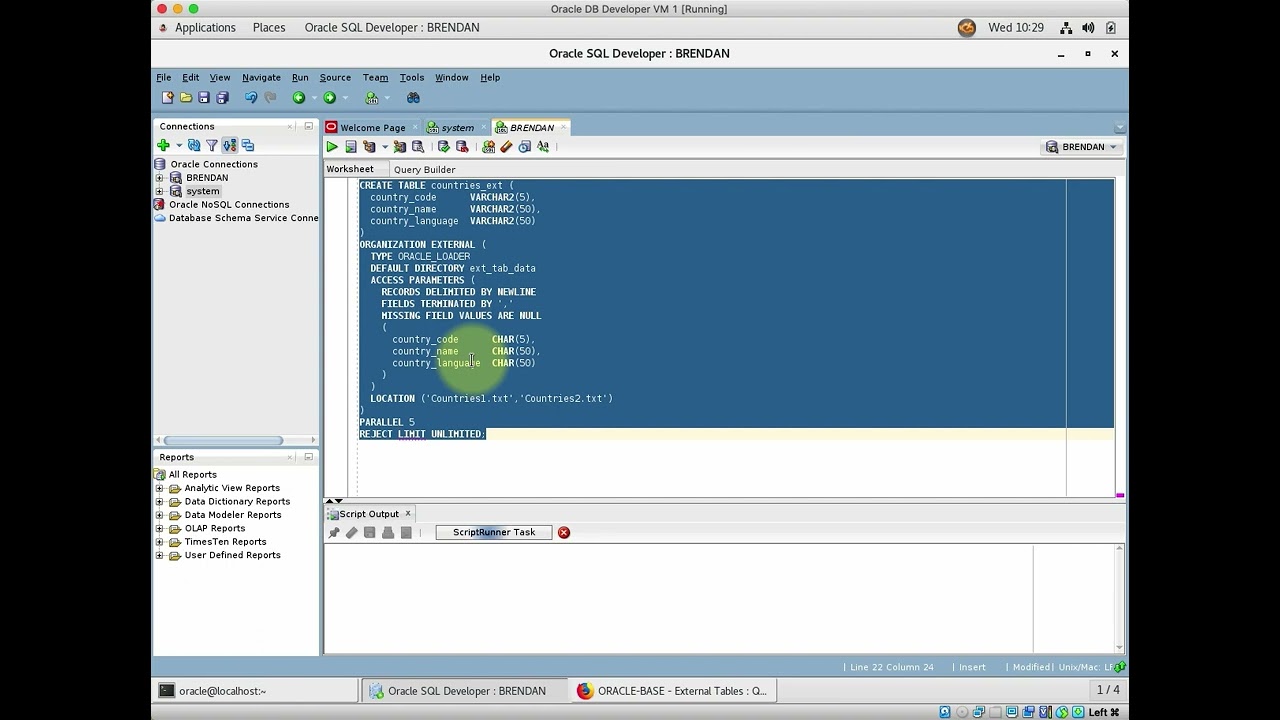Click the binoculars Find DB Object icon
1280x720 pixels.
(x=413, y=98)
